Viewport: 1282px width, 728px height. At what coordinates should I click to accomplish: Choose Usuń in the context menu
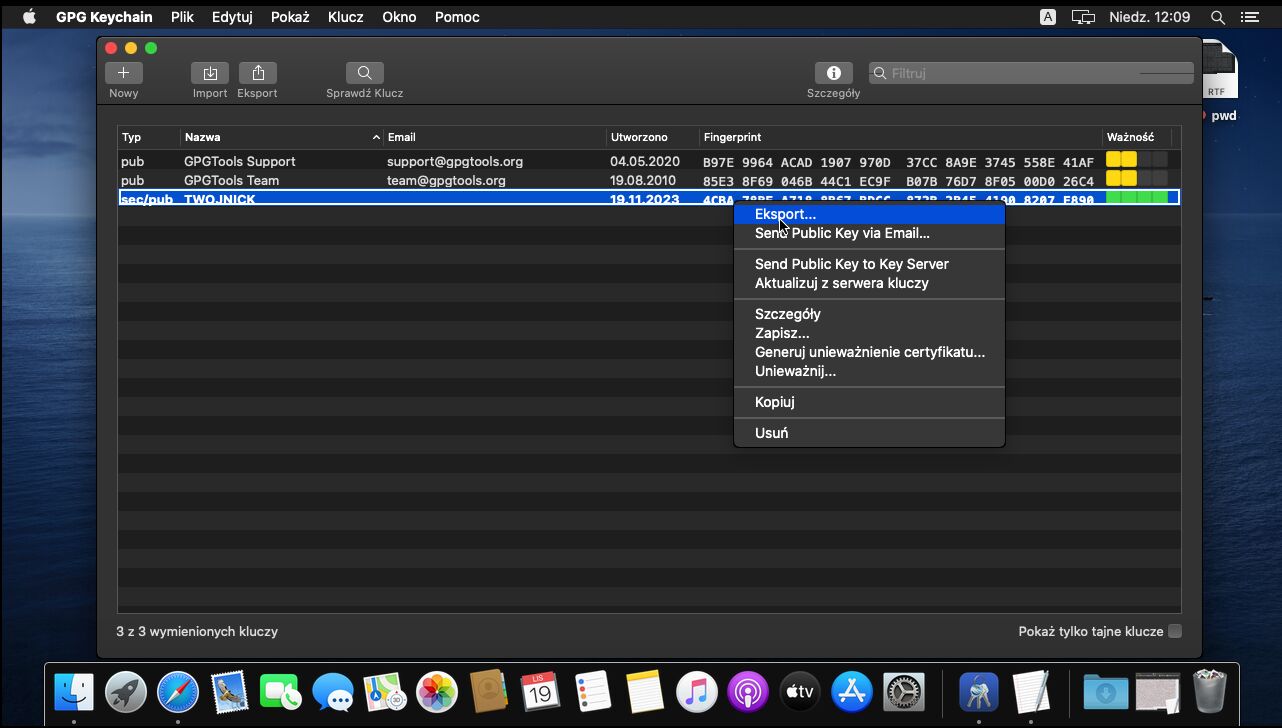click(771, 433)
